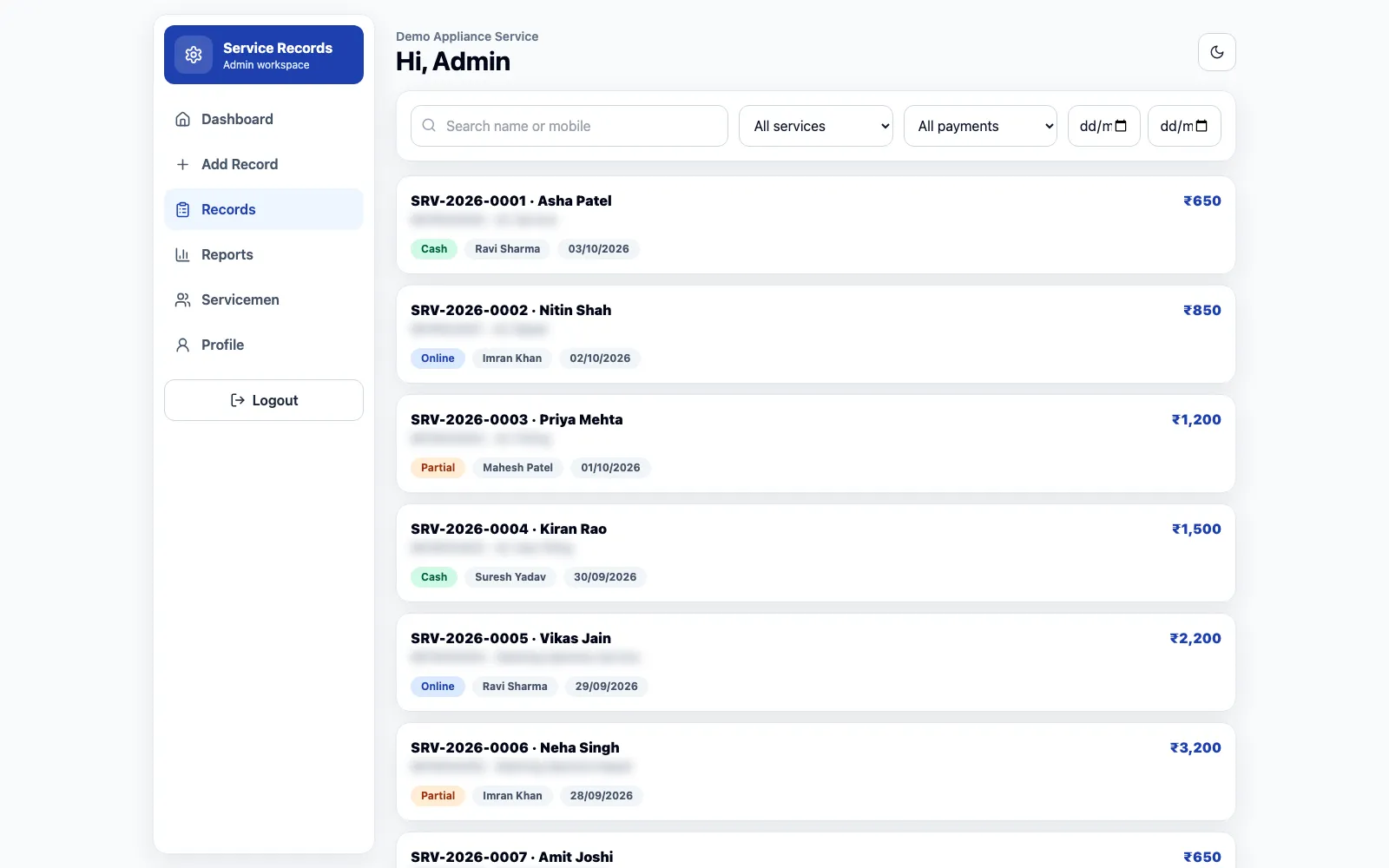
Task: Click the Online tag on Nitin Shah's record
Action: point(438,358)
